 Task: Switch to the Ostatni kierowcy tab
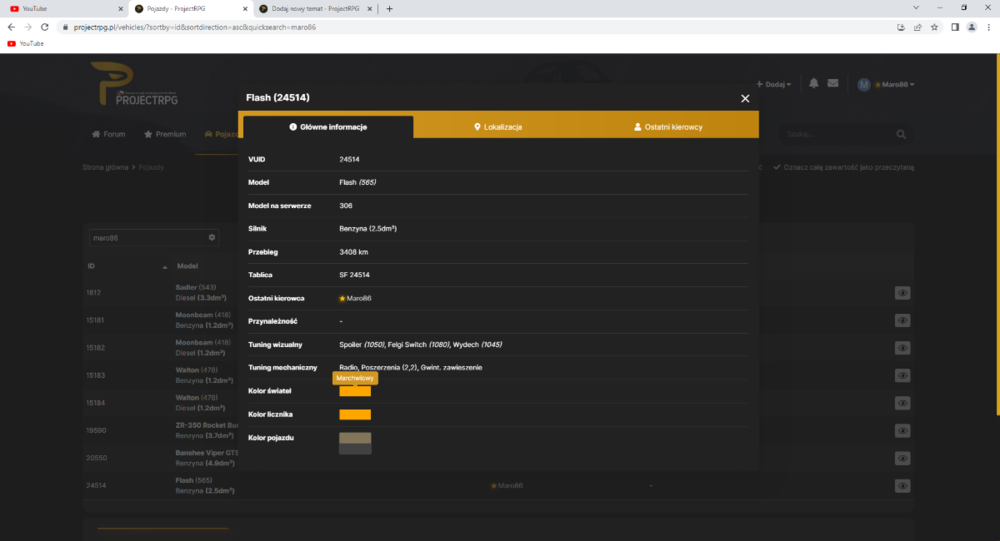(x=668, y=127)
